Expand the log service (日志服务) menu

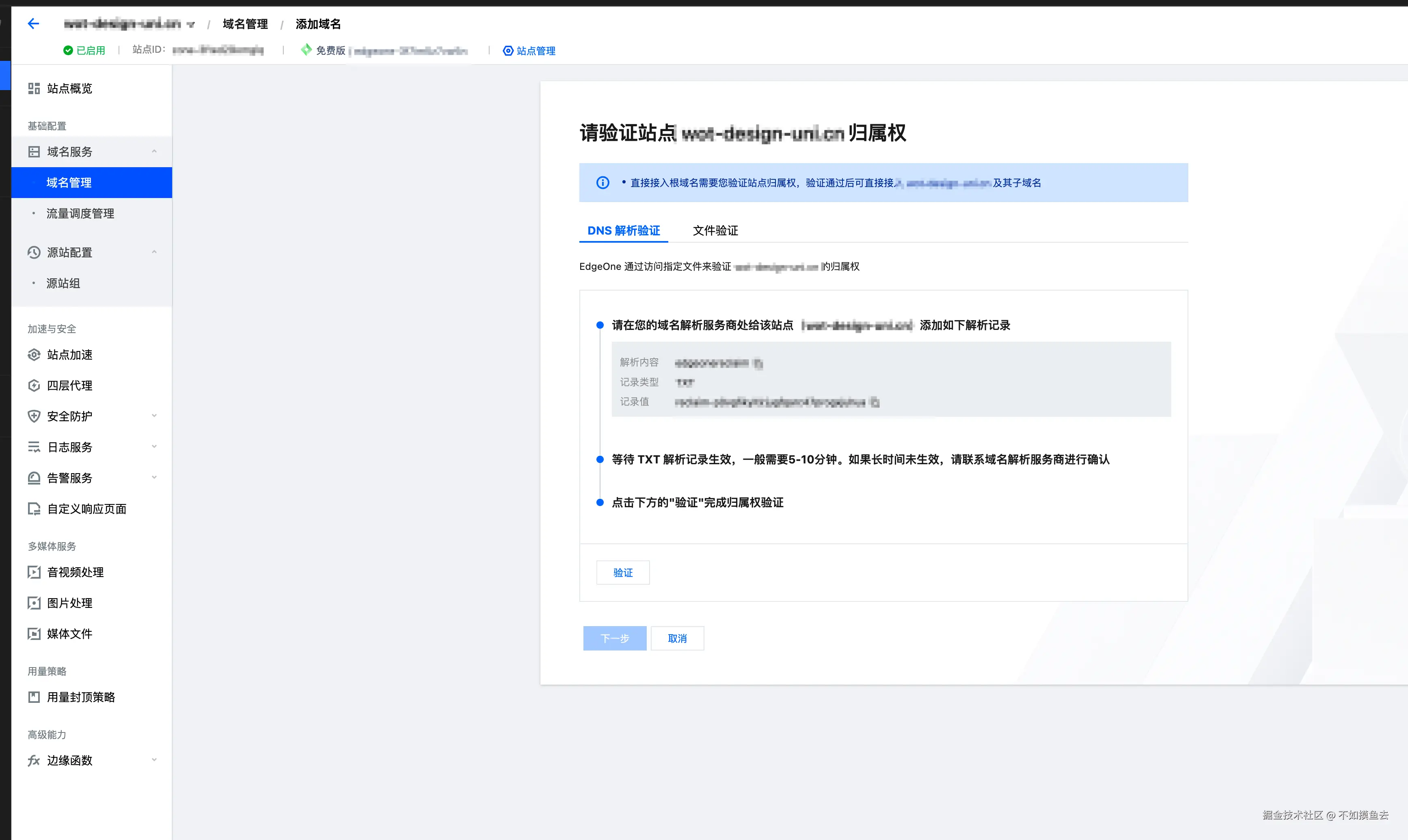[154, 447]
